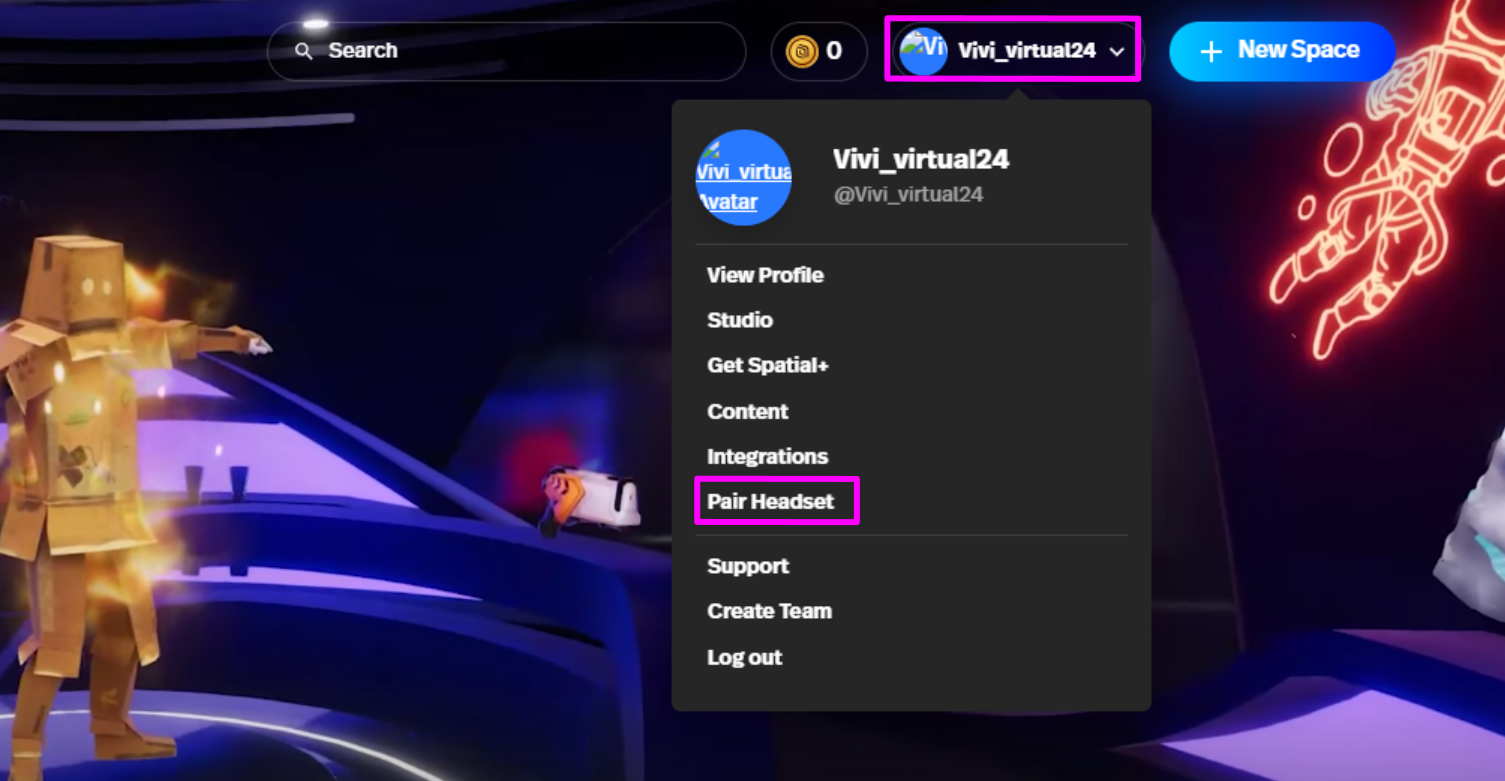Screen dimensions: 1505x781
Task: Click the search magnifier icon
Action: point(304,51)
